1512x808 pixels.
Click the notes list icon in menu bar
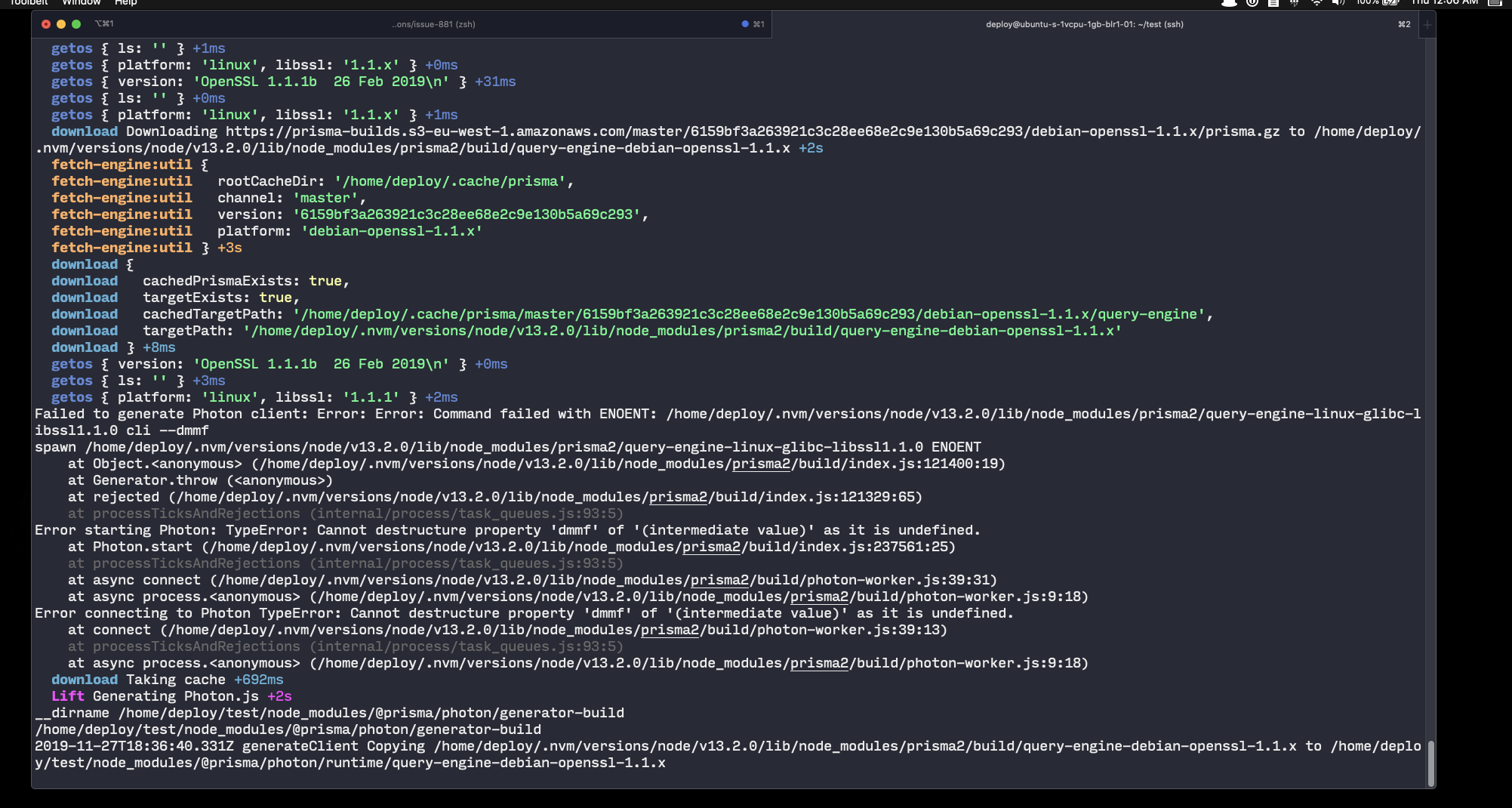point(1272,4)
